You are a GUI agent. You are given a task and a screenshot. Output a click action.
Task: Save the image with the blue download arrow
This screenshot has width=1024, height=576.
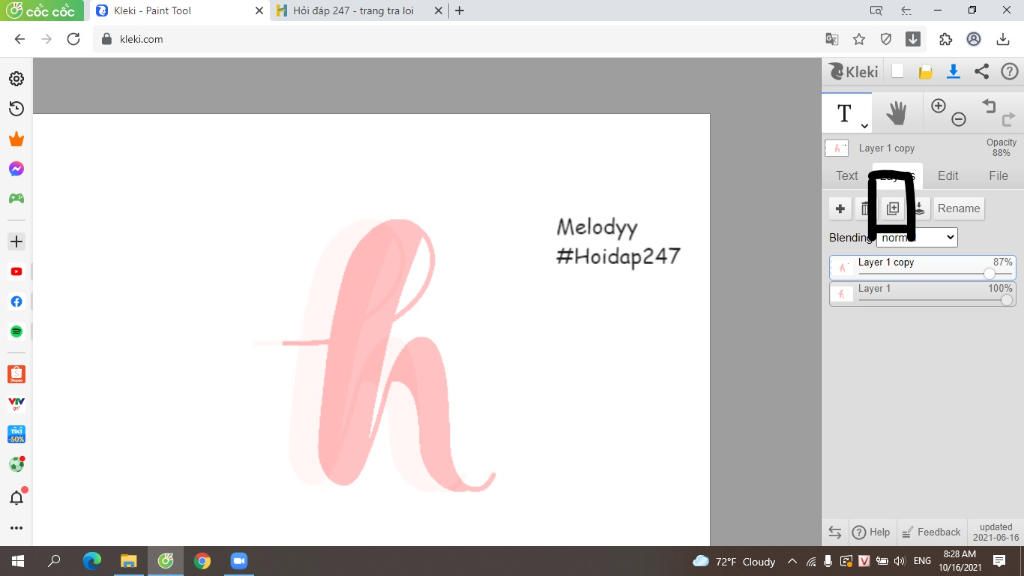coord(953,72)
